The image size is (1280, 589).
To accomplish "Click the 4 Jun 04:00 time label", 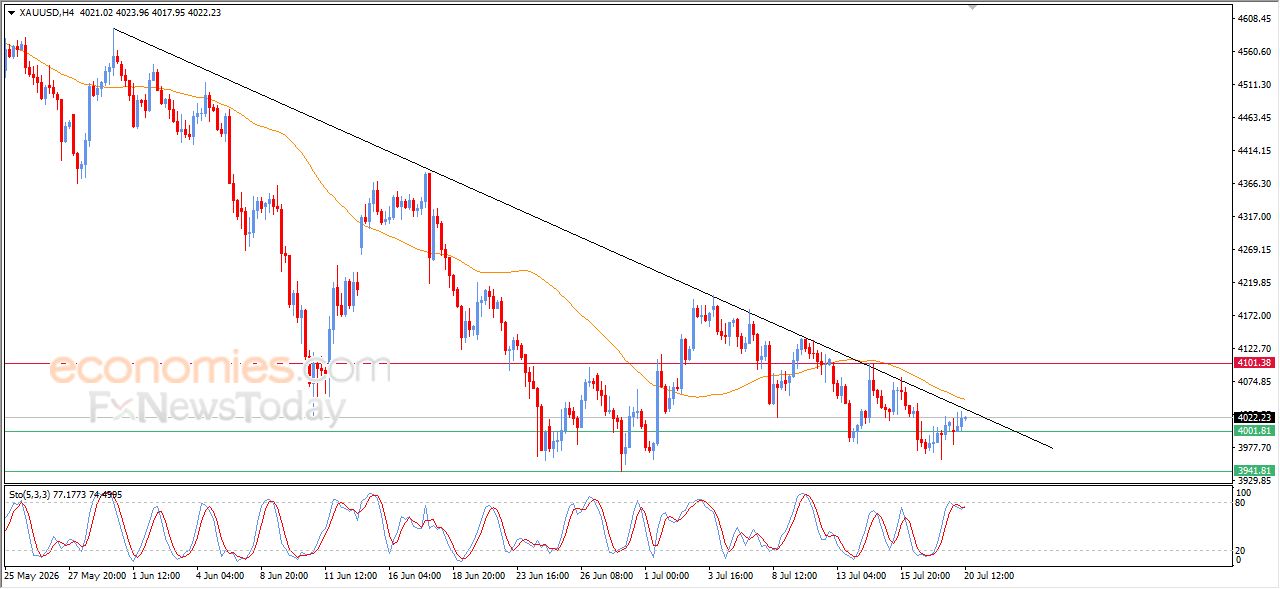I will tap(222, 576).
